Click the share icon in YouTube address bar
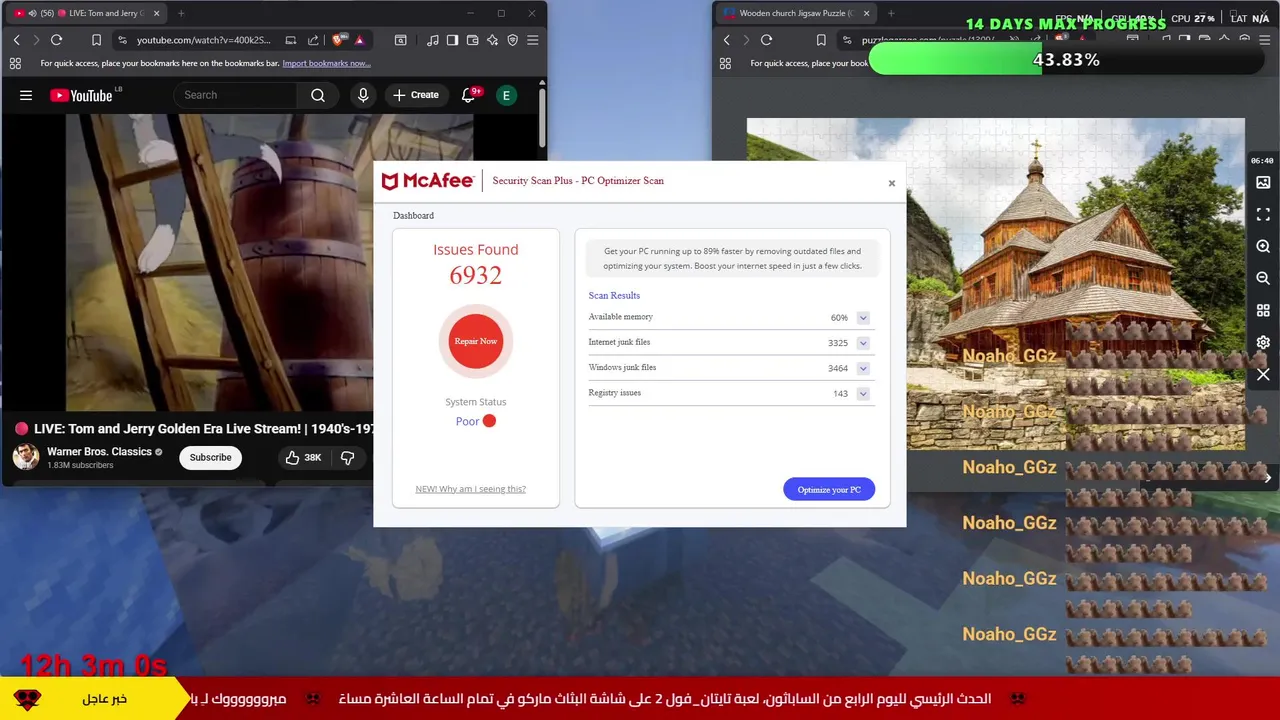The height and width of the screenshot is (720, 1280). click(x=313, y=40)
